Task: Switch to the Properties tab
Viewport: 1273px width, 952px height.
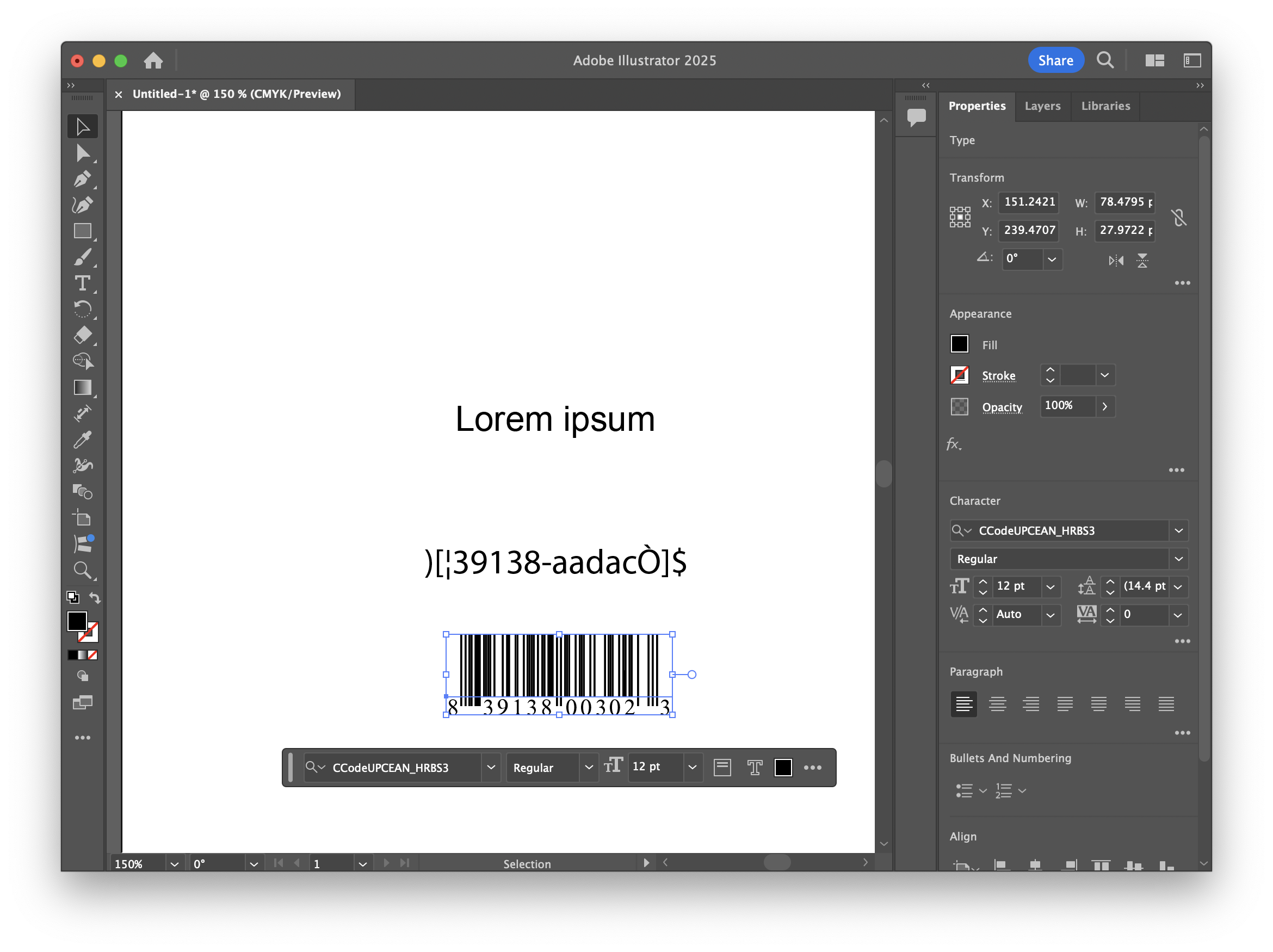Action: (x=977, y=106)
